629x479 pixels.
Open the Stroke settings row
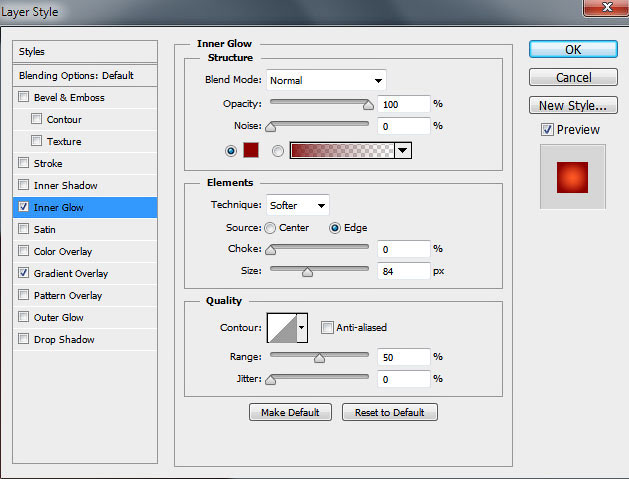click(85, 163)
